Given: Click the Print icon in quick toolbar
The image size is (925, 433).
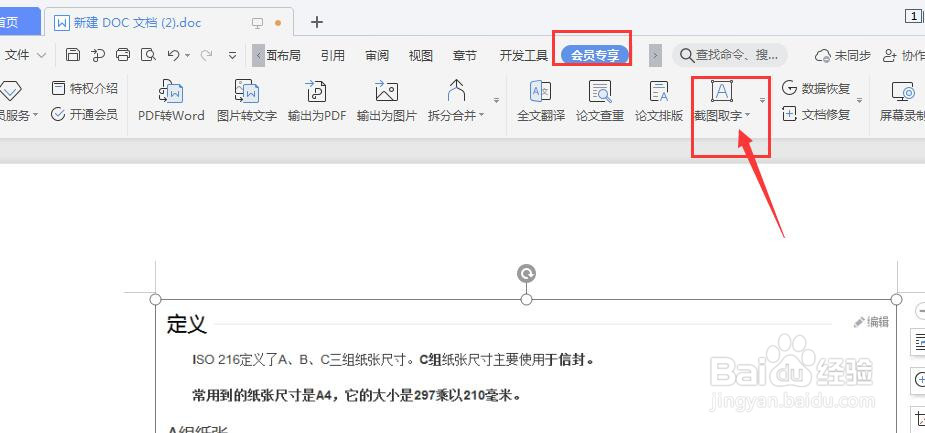Looking at the screenshot, I should point(123,55).
